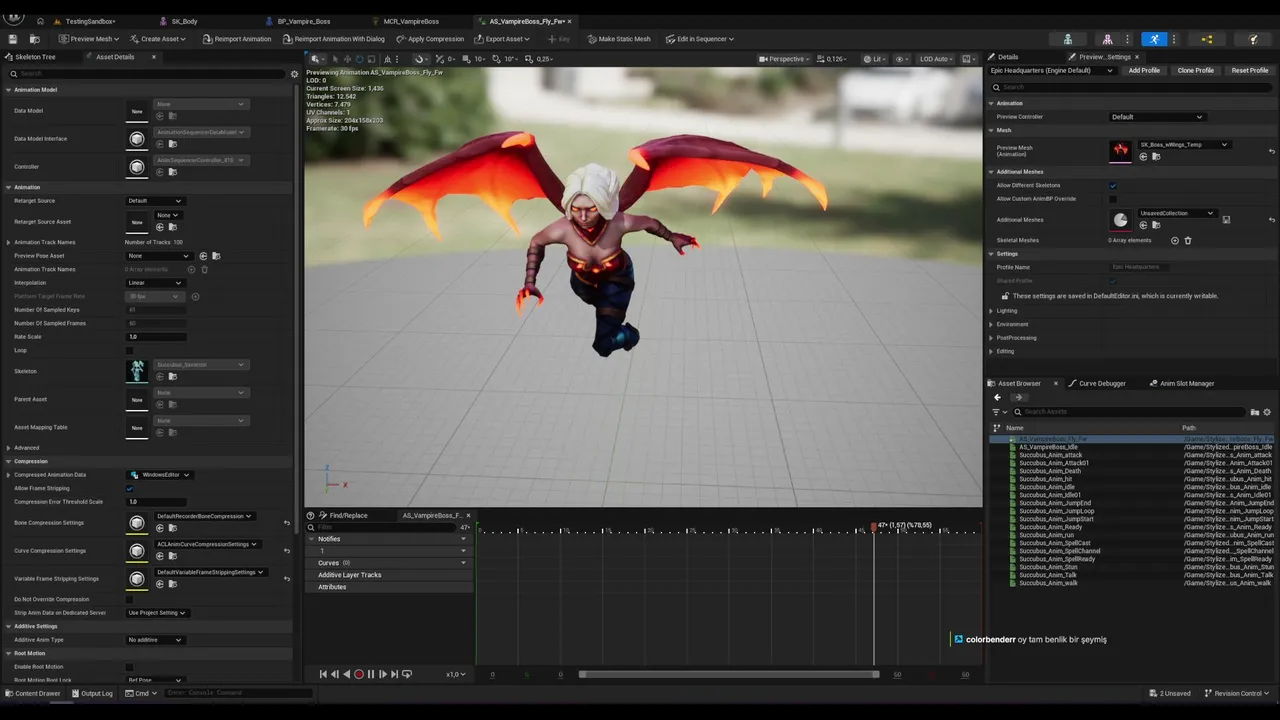This screenshot has height=720, width=1280.
Task: Jump to the end of the animation
Action: 395,674
